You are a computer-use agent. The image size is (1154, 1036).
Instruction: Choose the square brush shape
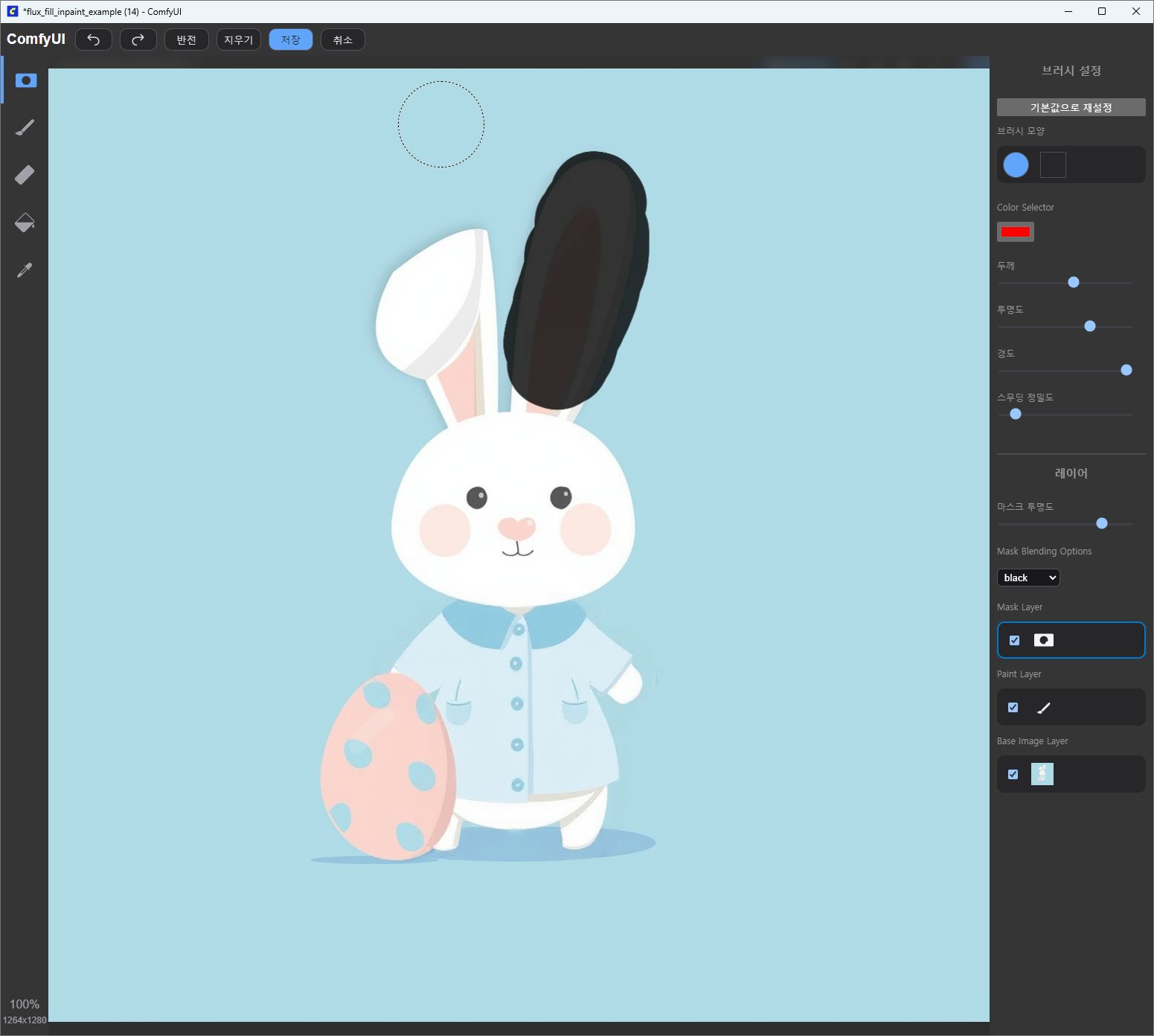[x=1053, y=164]
